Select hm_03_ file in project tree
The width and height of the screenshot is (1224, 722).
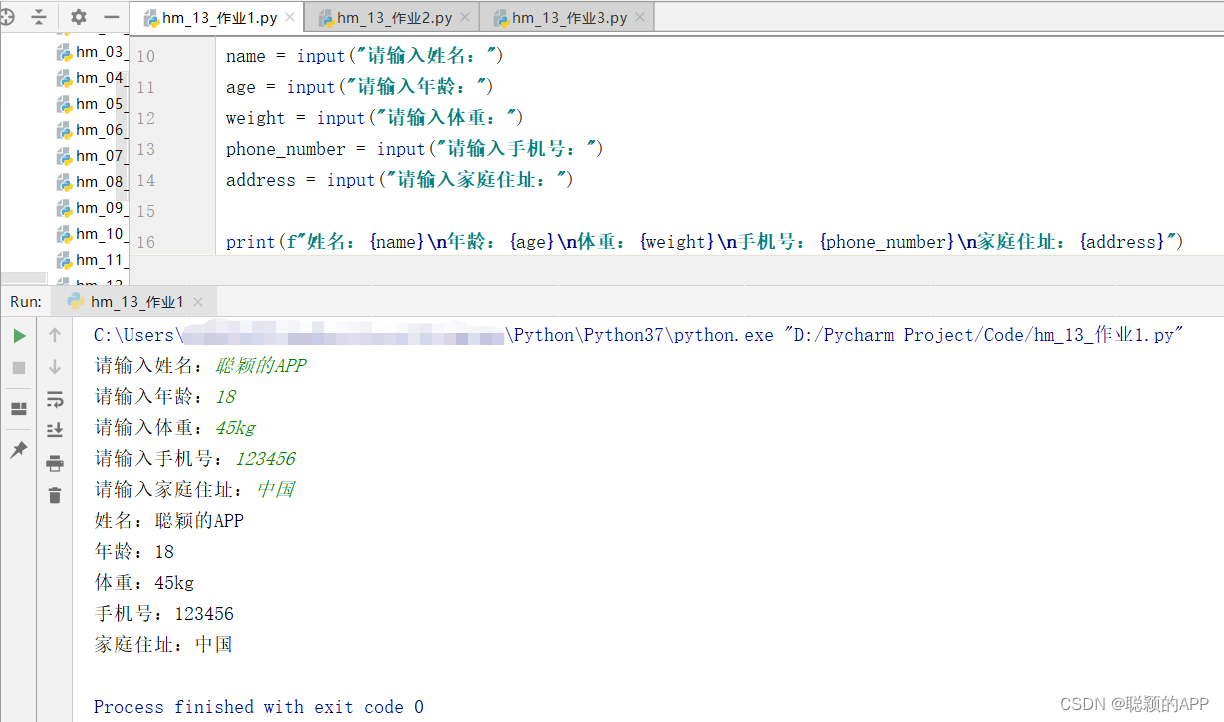91,52
